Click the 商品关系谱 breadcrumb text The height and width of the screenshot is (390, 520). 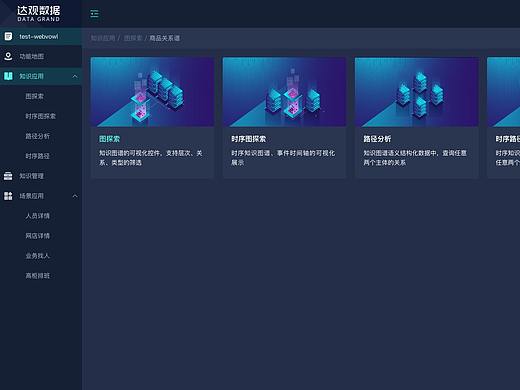coord(165,38)
